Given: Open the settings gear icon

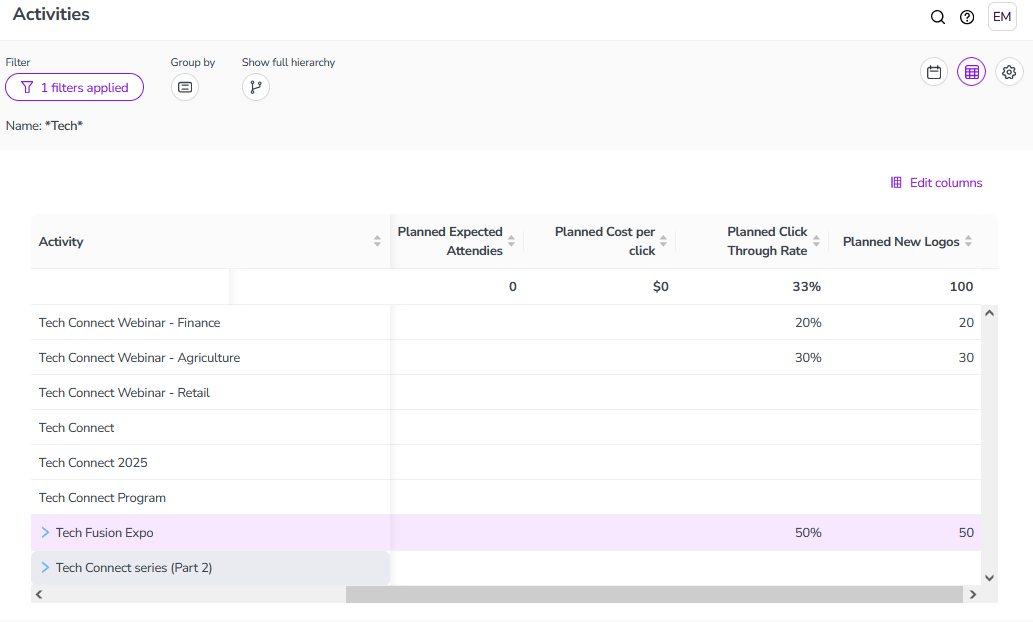Looking at the screenshot, I should click(1009, 72).
